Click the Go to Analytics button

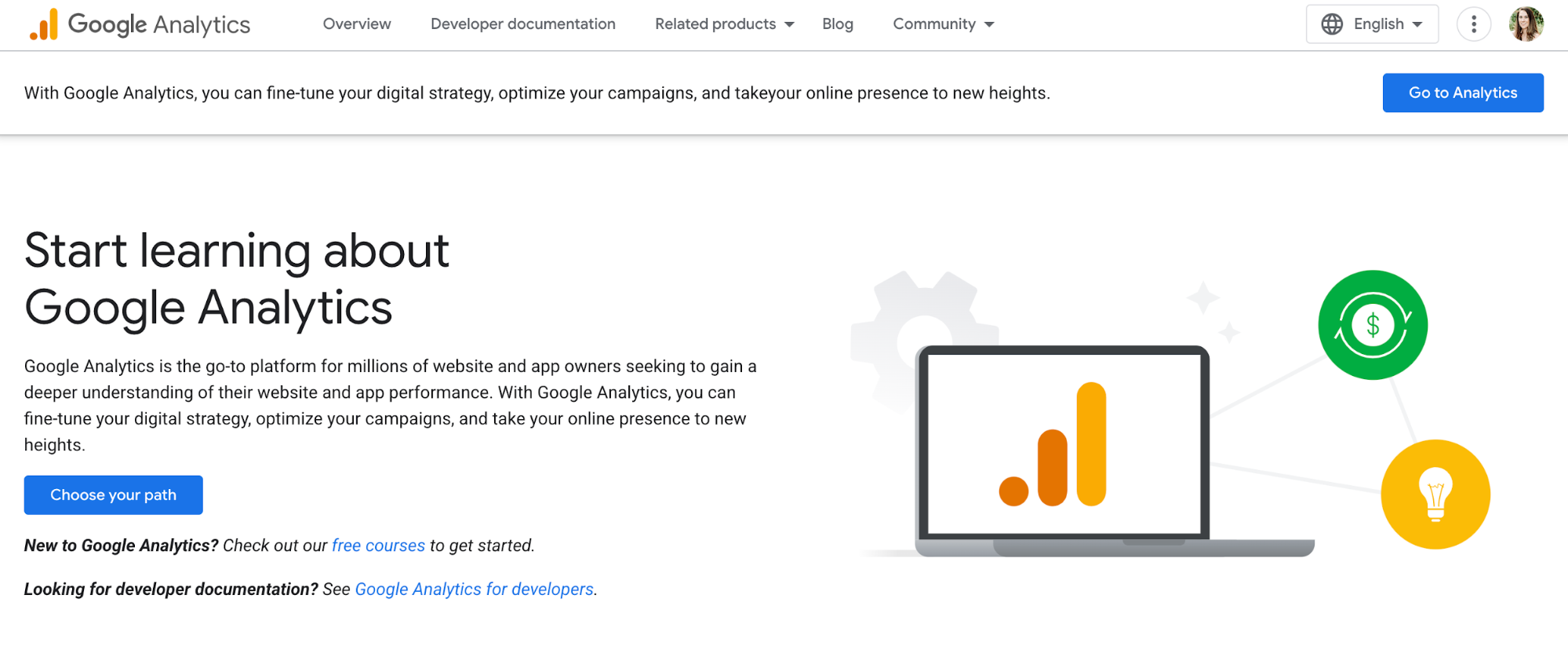[x=1463, y=93]
